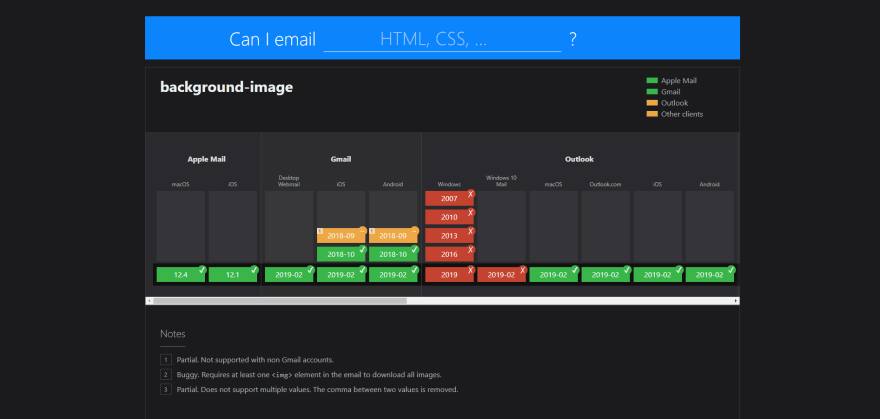Select the Gmail Android 2018-10 cell

[393, 254]
